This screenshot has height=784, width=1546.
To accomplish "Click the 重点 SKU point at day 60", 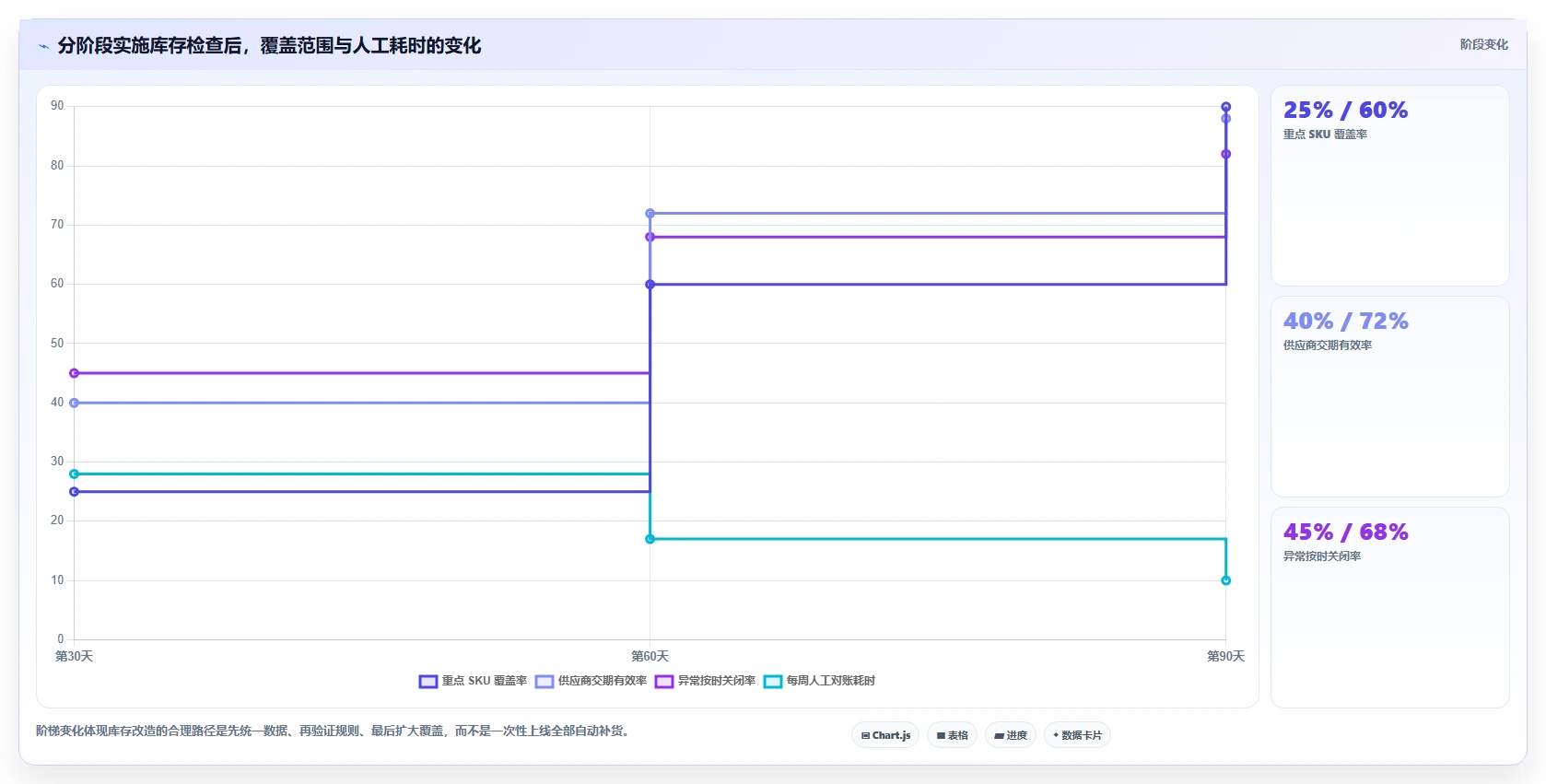I will 650,285.
